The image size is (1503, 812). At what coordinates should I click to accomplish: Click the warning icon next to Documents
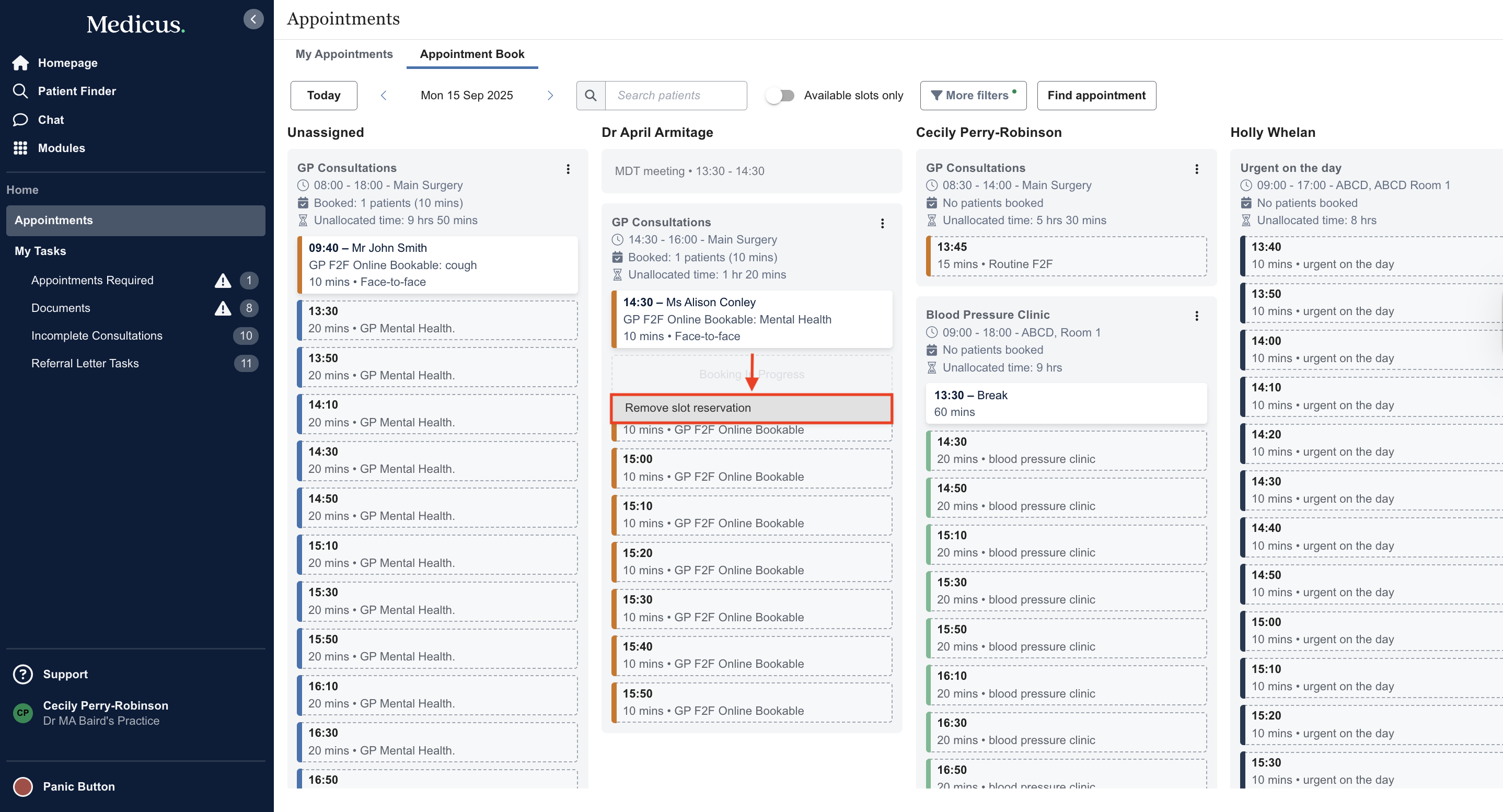coord(223,308)
